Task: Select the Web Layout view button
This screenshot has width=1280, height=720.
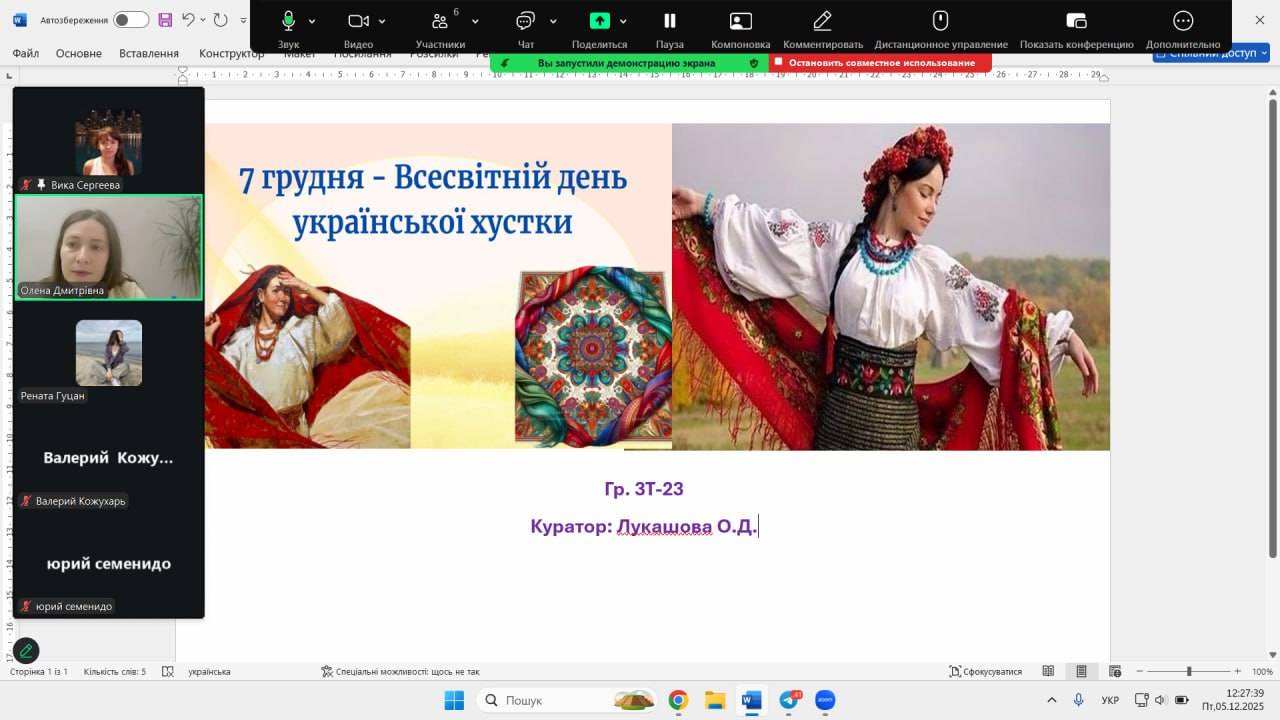Action: (1115, 671)
